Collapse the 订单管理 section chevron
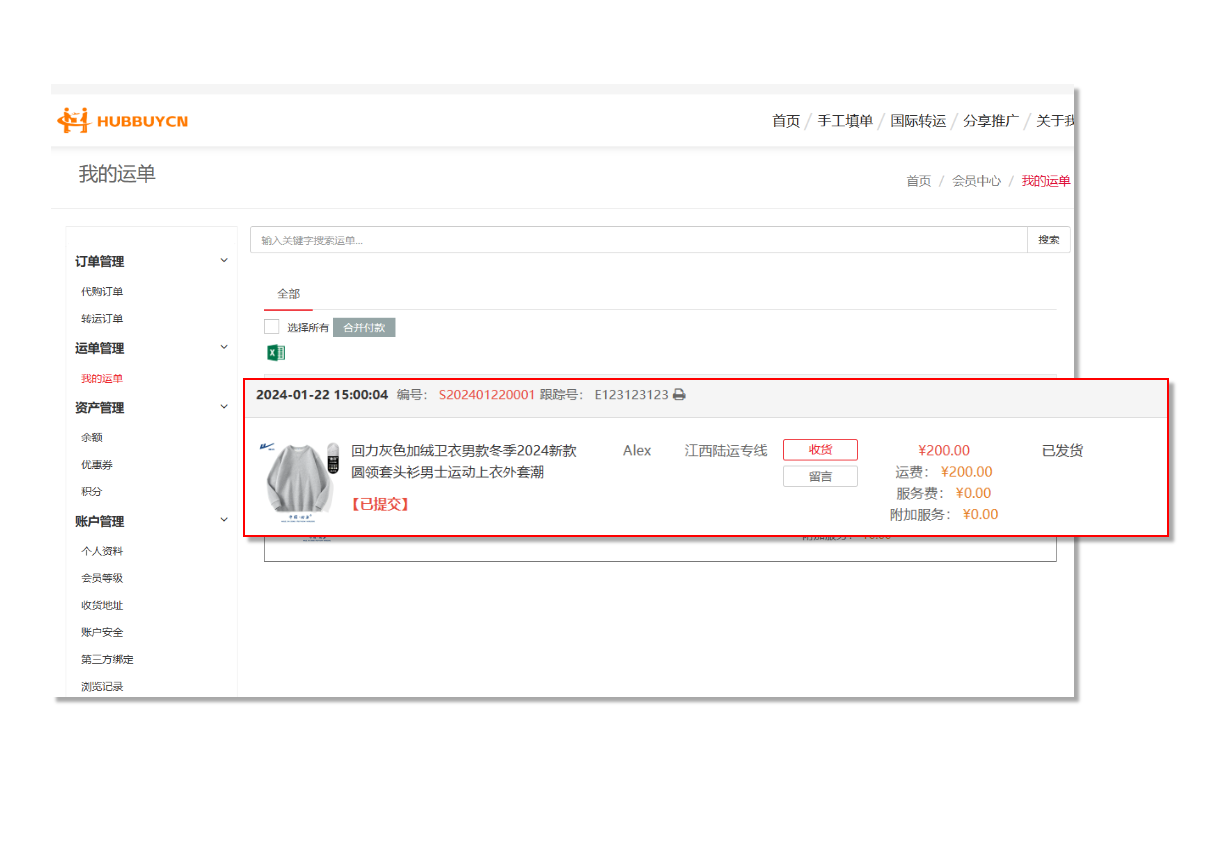This screenshot has height=843, width=1209. tap(224, 261)
